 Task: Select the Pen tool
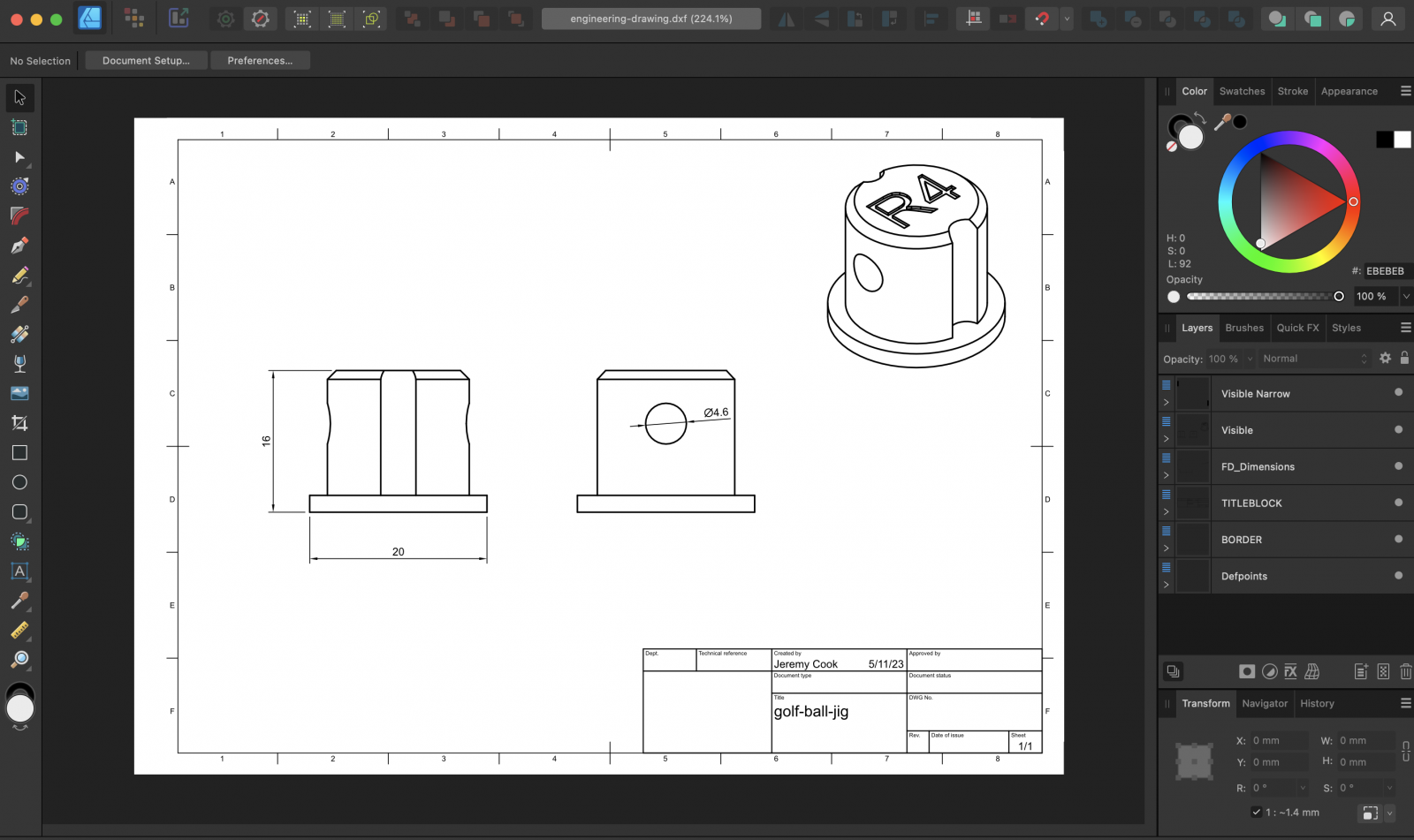pos(19,246)
